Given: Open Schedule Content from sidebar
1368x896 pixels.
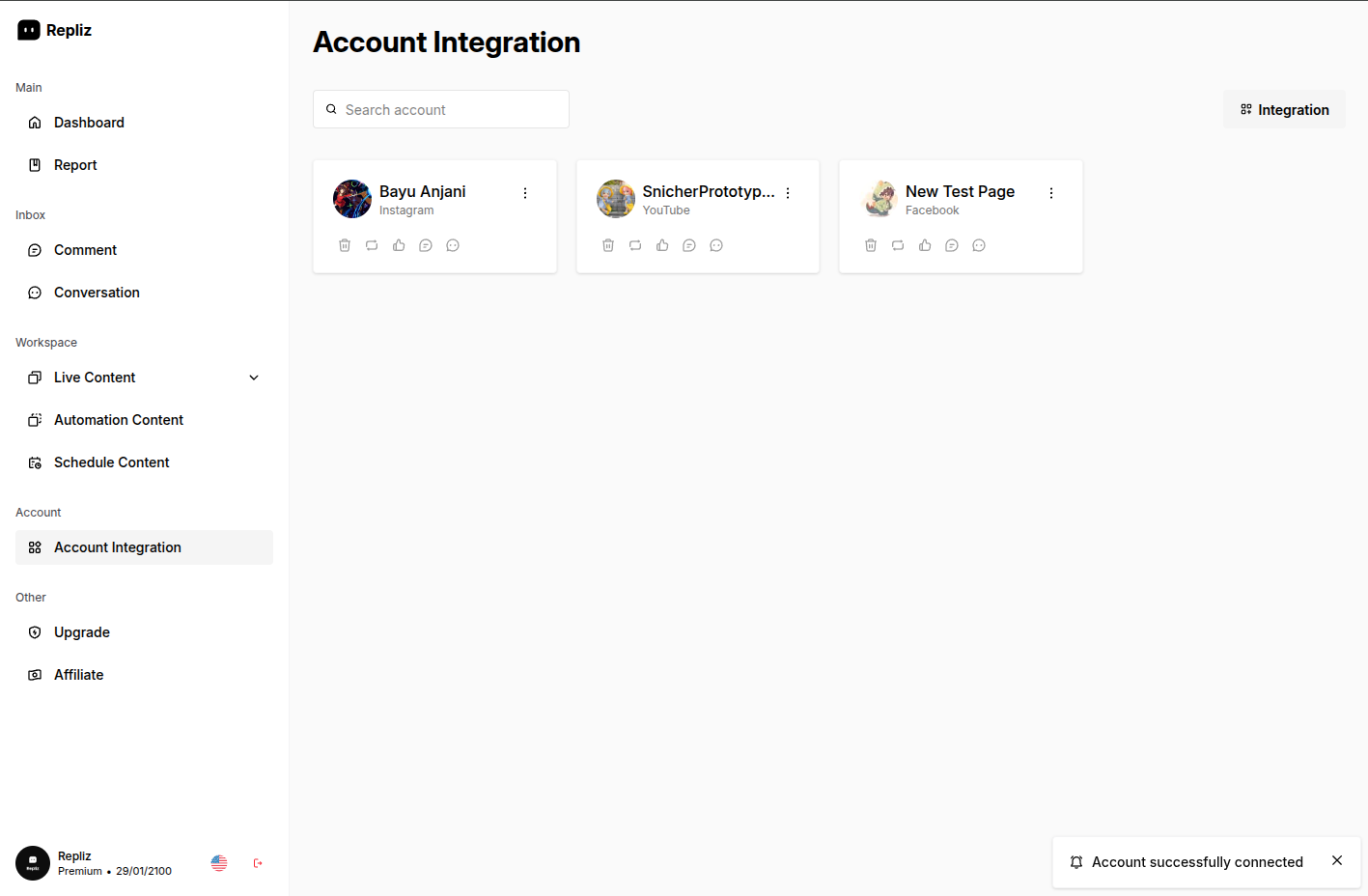Looking at the screenshot, I should point(111,462).
